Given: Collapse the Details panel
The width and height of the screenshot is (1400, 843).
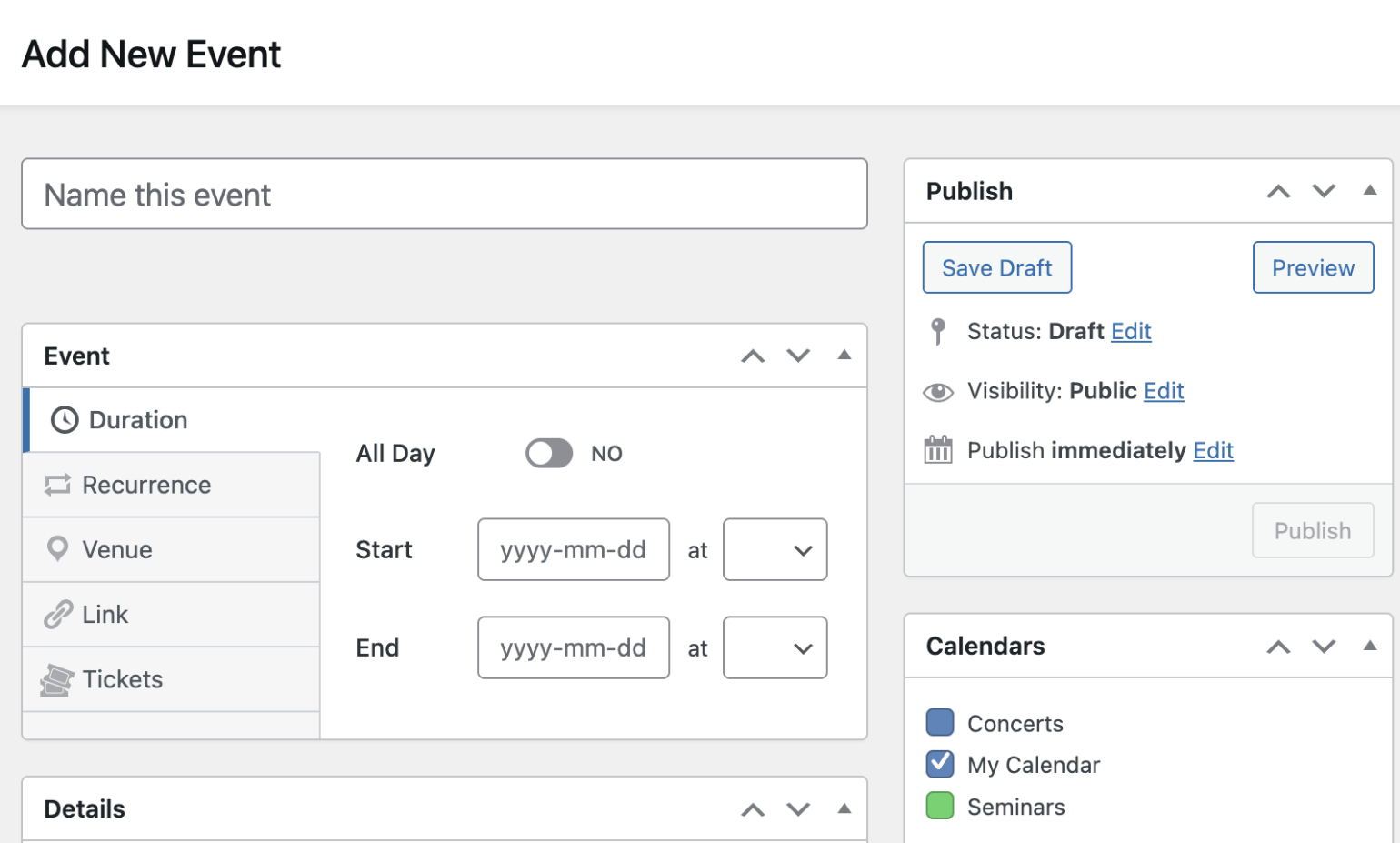Looking at the screenshot, I should (x=845, y=808).
